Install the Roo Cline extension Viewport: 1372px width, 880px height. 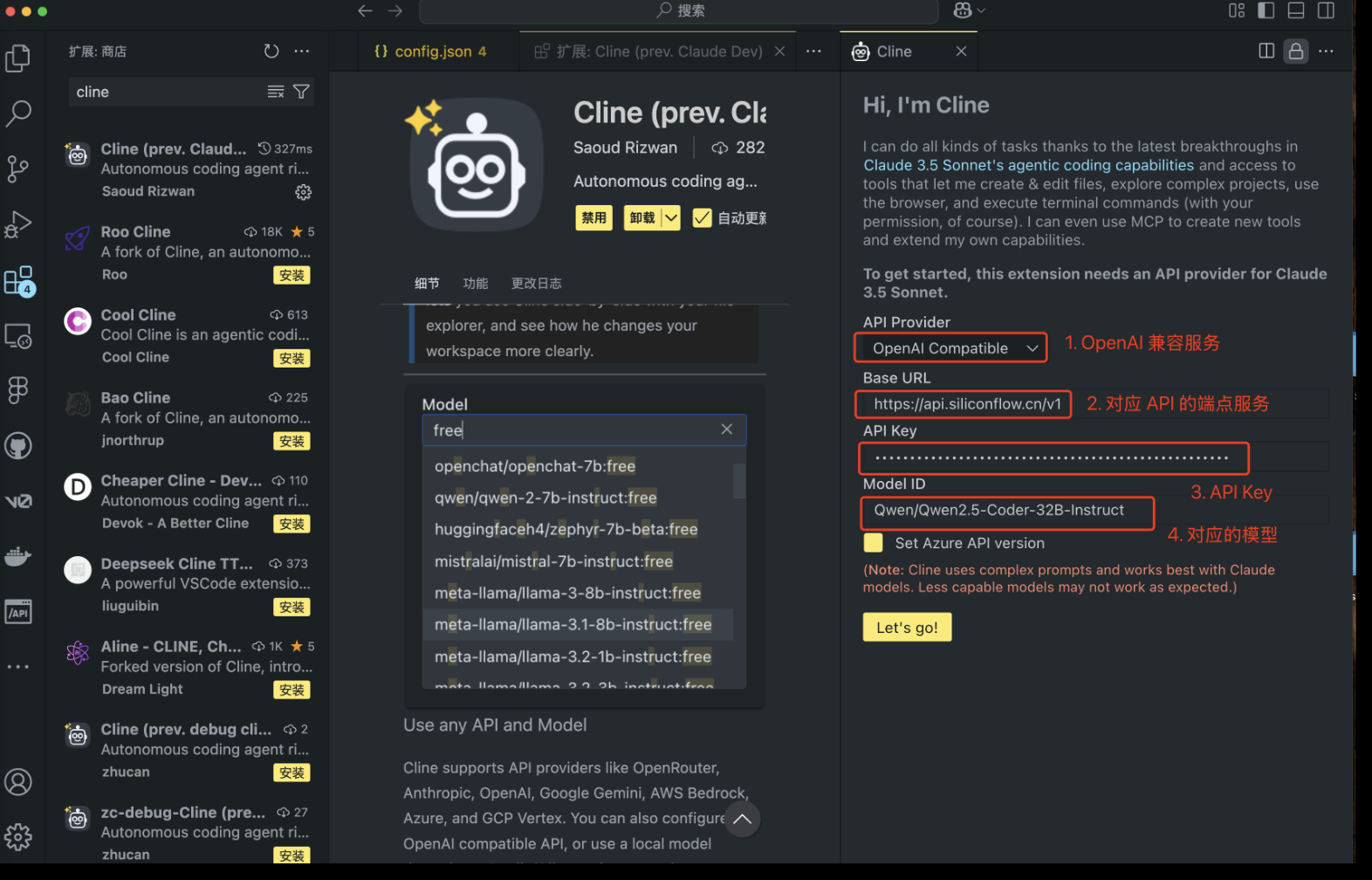point(292,276)
